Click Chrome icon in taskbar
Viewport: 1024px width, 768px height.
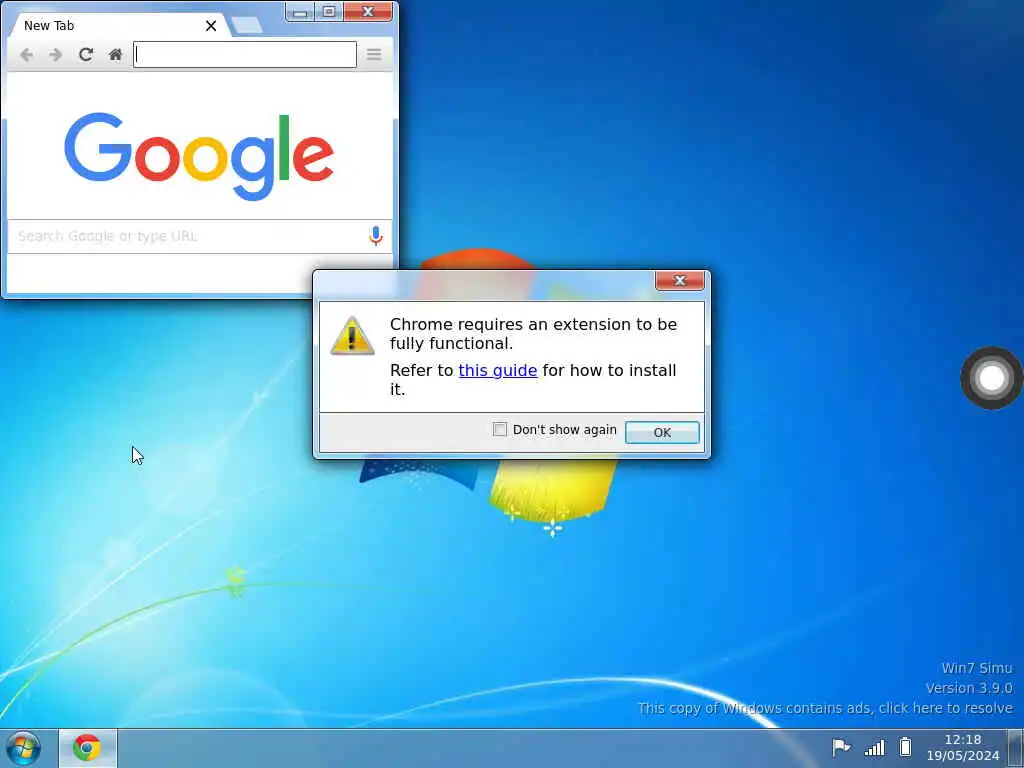(88, 748)
